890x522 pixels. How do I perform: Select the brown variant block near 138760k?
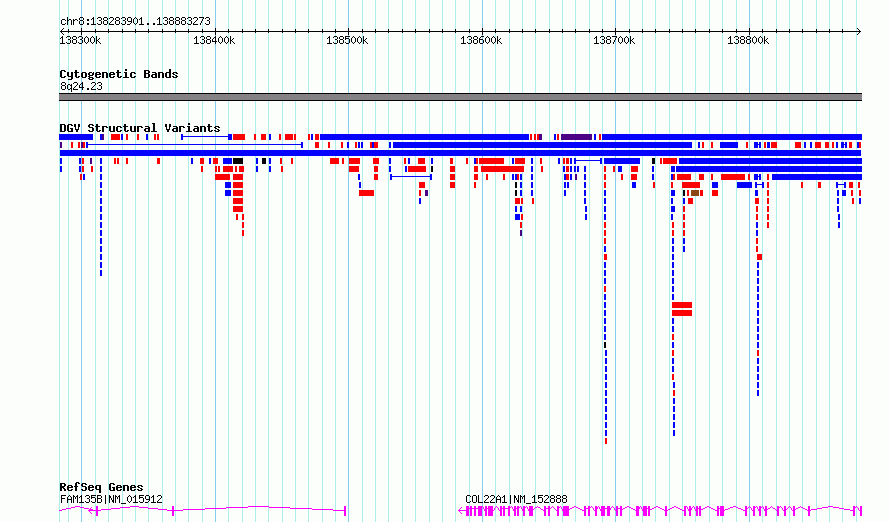click(695, 193)
